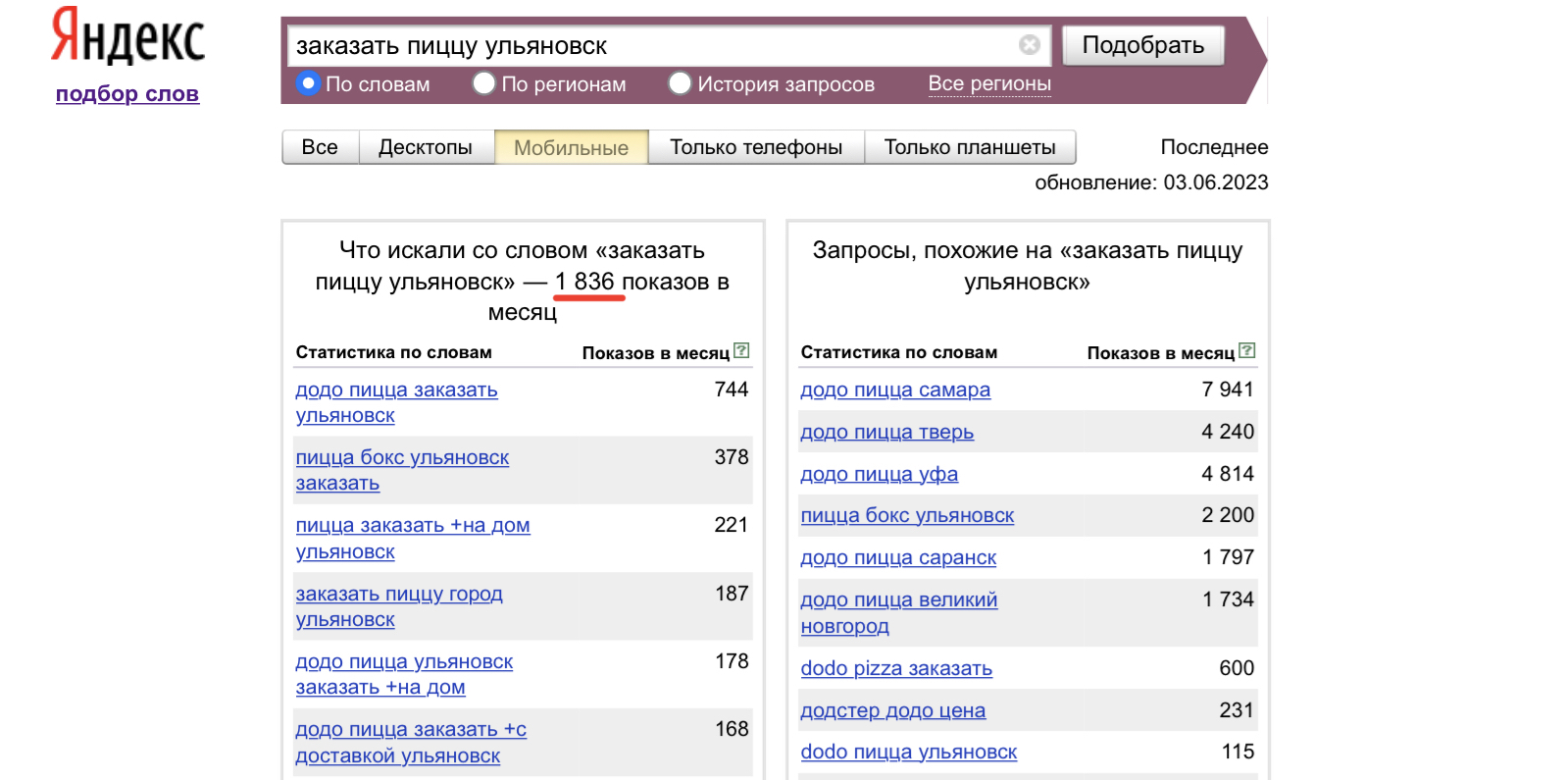The width and height of the screenshot is (1568, 780).
Task: Select the "Мобильные" tab
Action: pos(571,147)
